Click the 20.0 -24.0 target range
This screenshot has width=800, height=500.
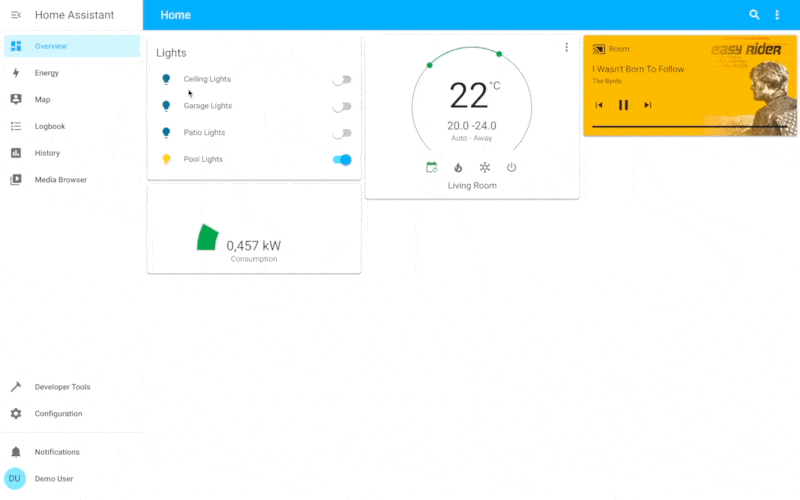coord(472,126)
